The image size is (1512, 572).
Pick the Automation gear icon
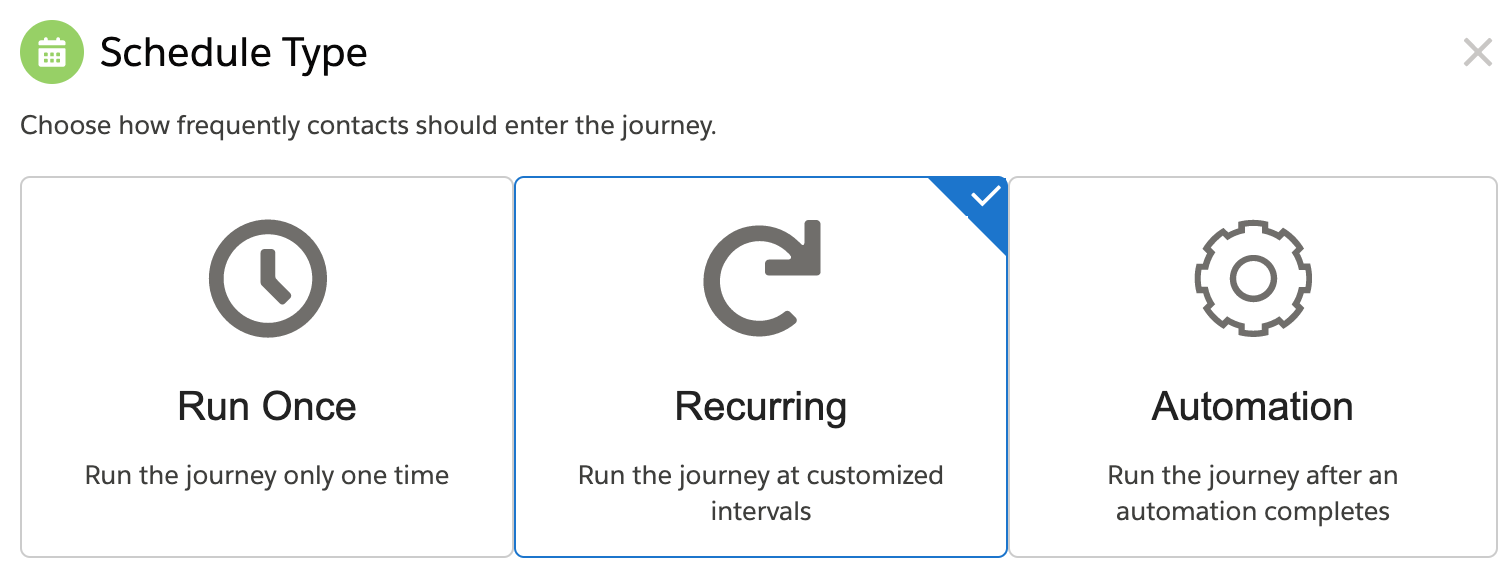(x=1253, y=278)
